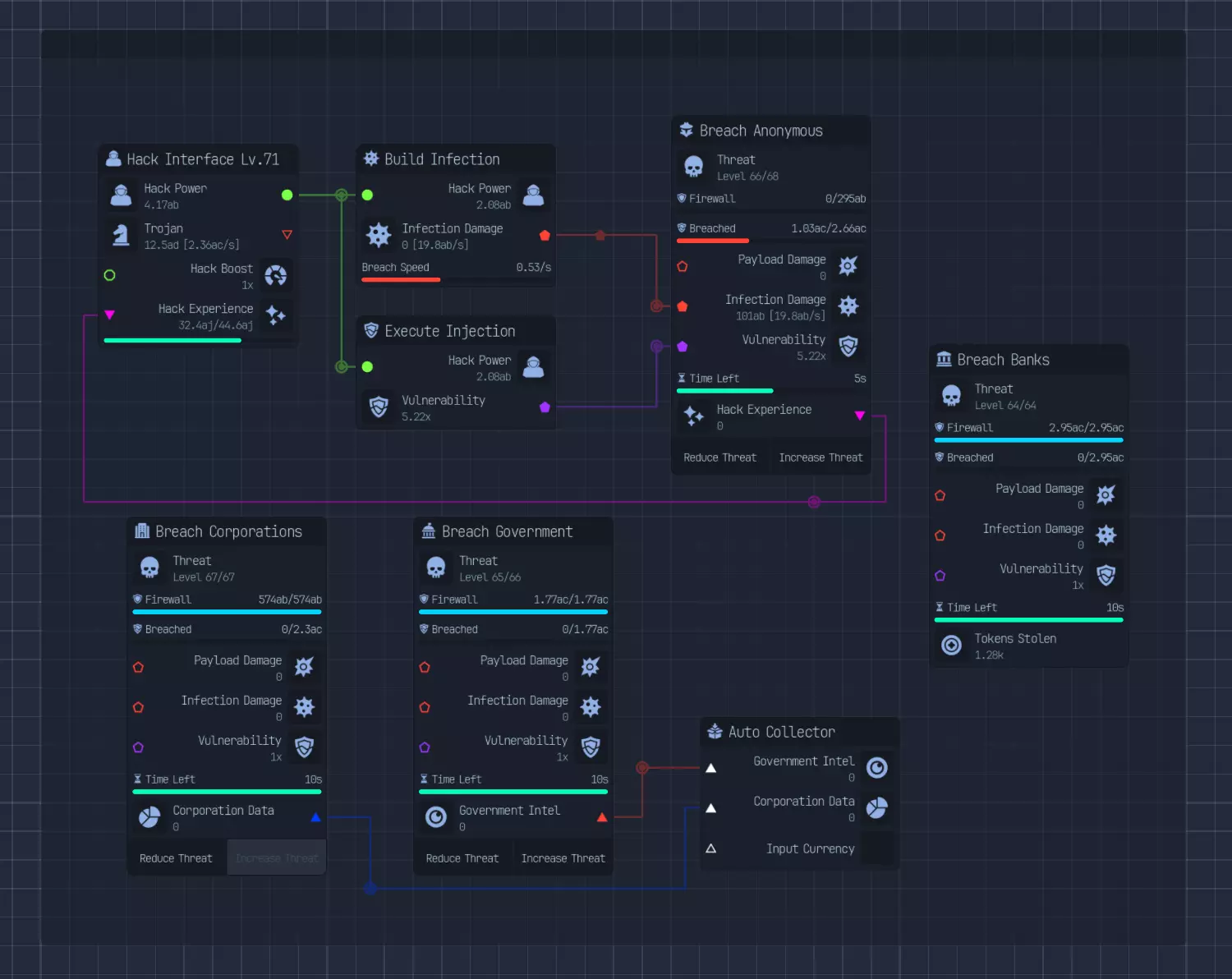Click the "1.28k" Tokens Stolen value
The width and height of the screenshot is (1232, 979).
989,655
